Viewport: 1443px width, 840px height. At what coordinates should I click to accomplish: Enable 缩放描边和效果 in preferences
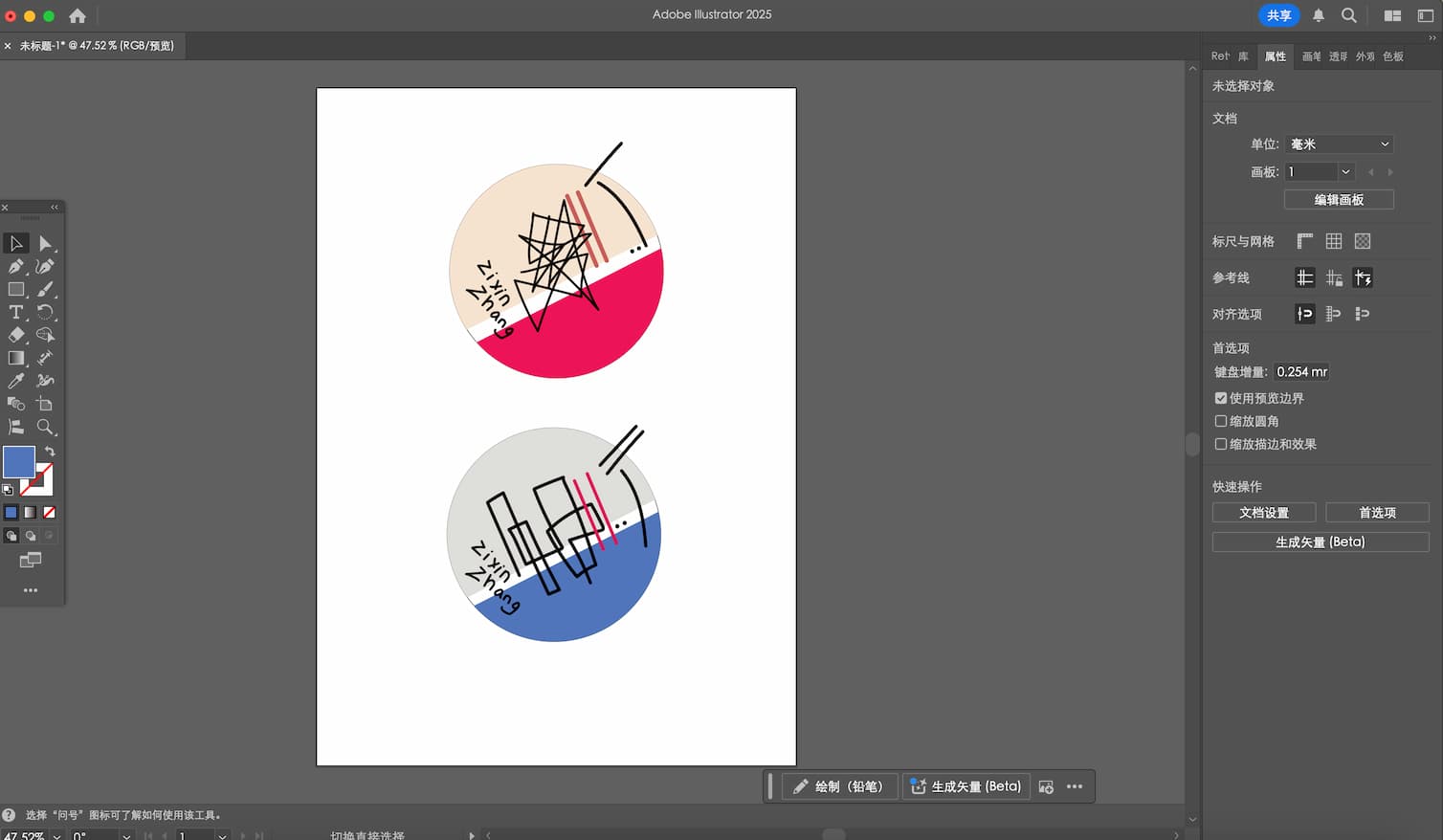[1221, 444]
